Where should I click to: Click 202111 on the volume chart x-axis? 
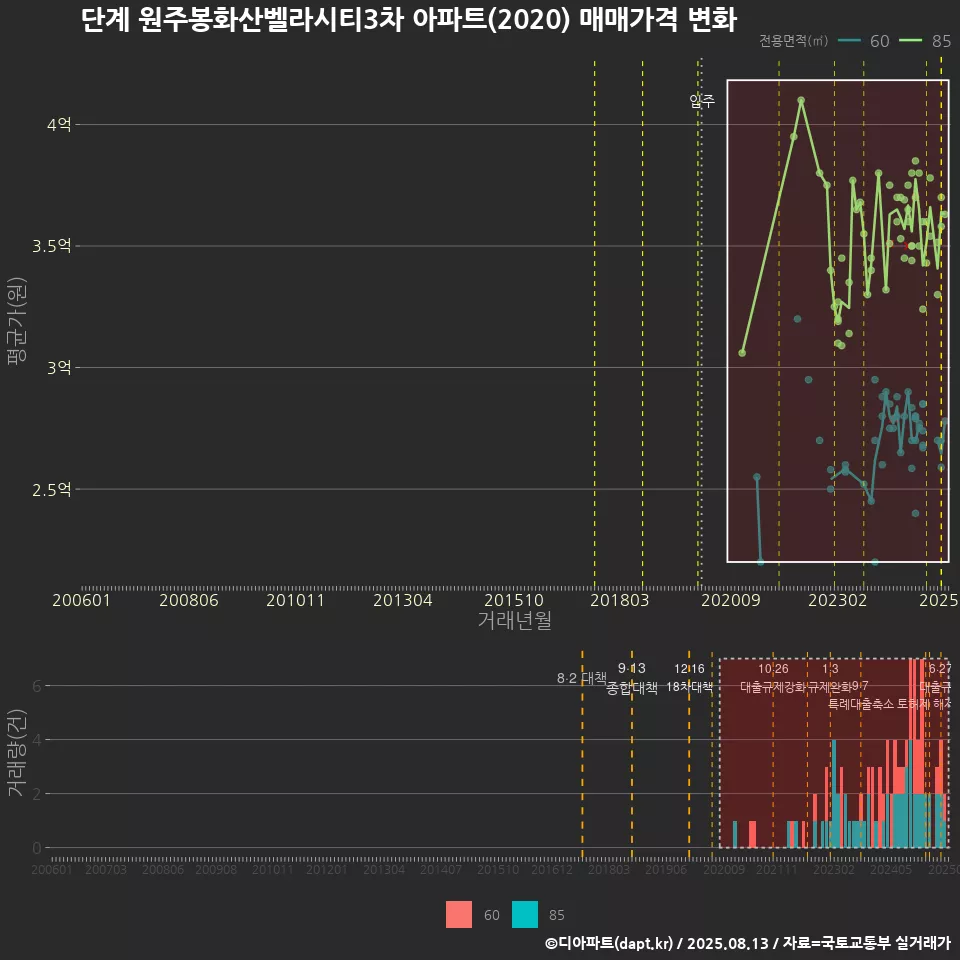click(x=776, y=869)
